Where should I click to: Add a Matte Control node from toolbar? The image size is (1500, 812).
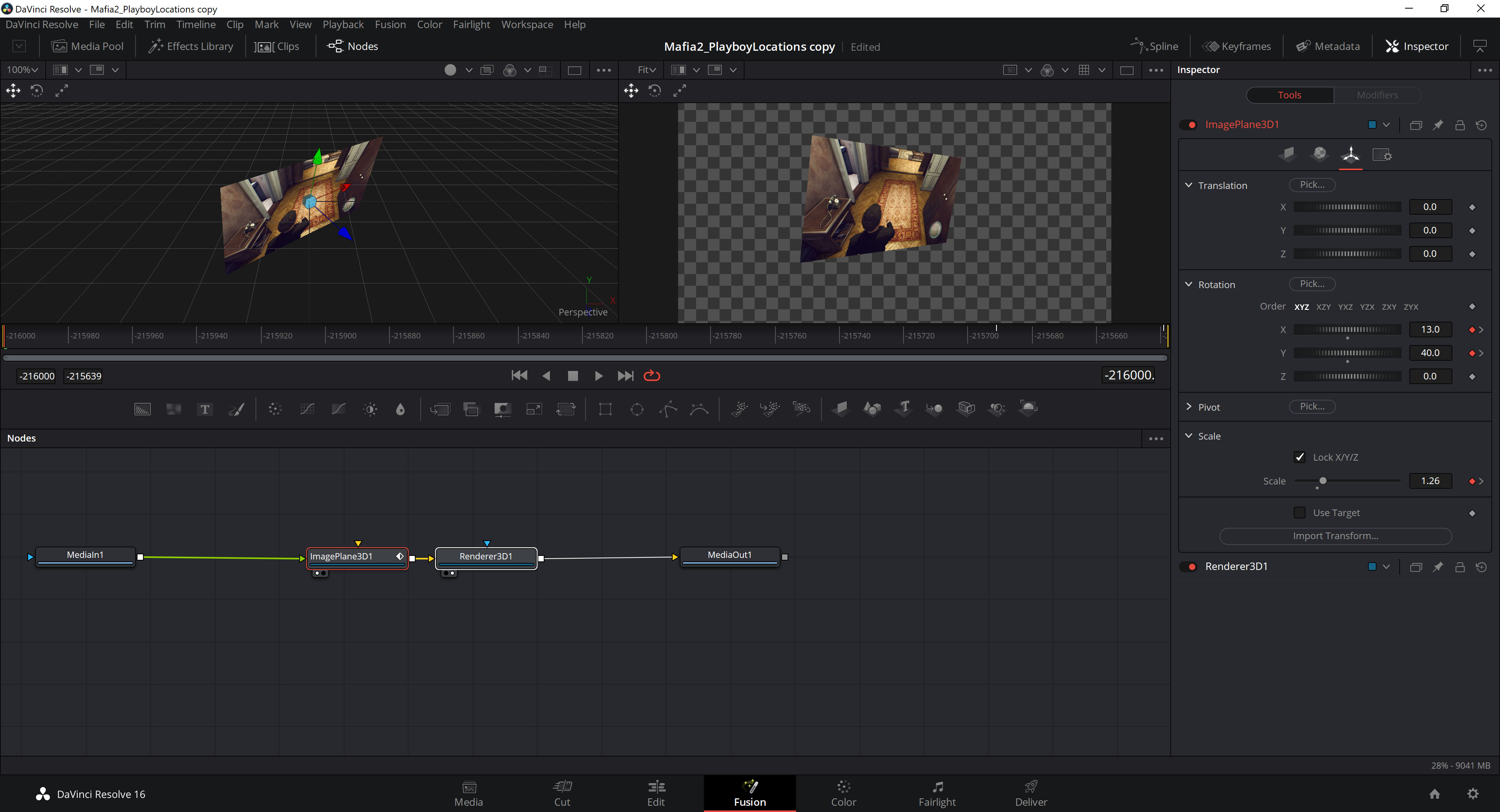502,409
